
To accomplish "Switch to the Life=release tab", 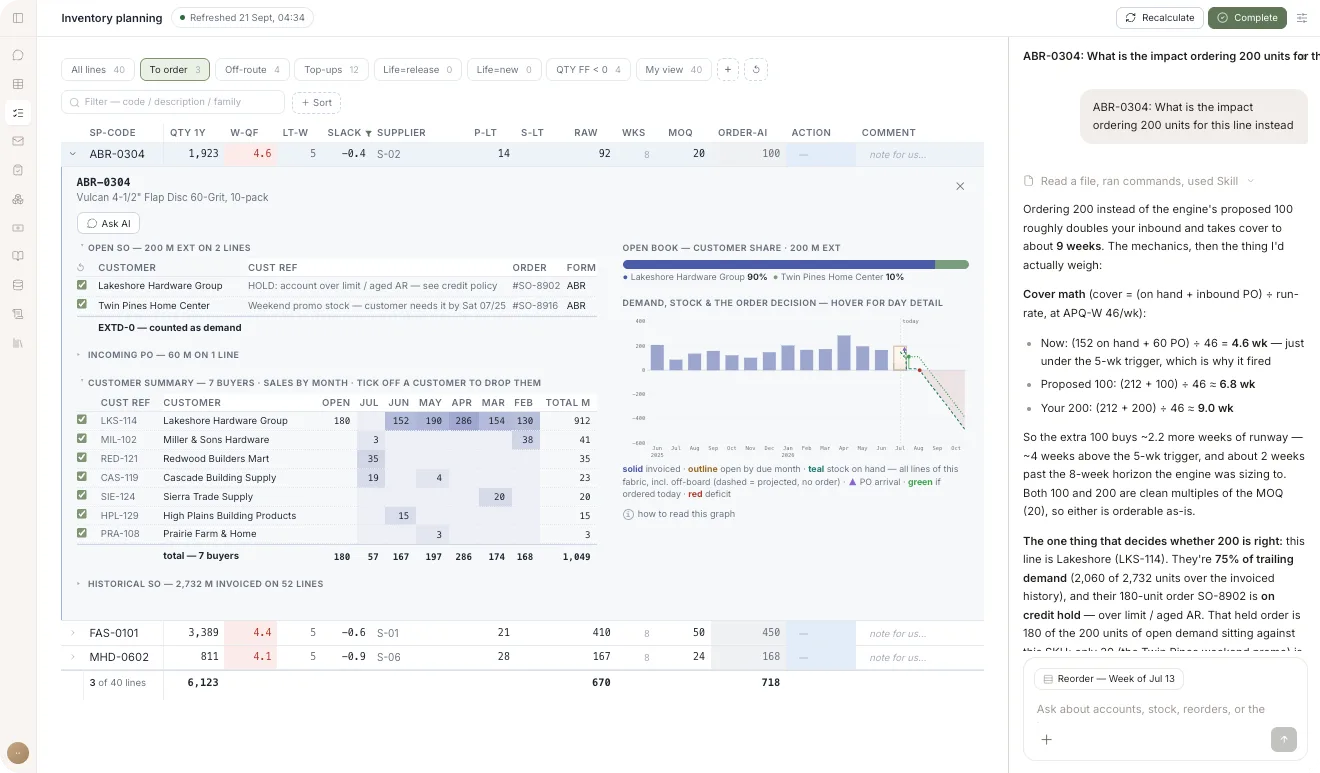I will tap(418, 70).
